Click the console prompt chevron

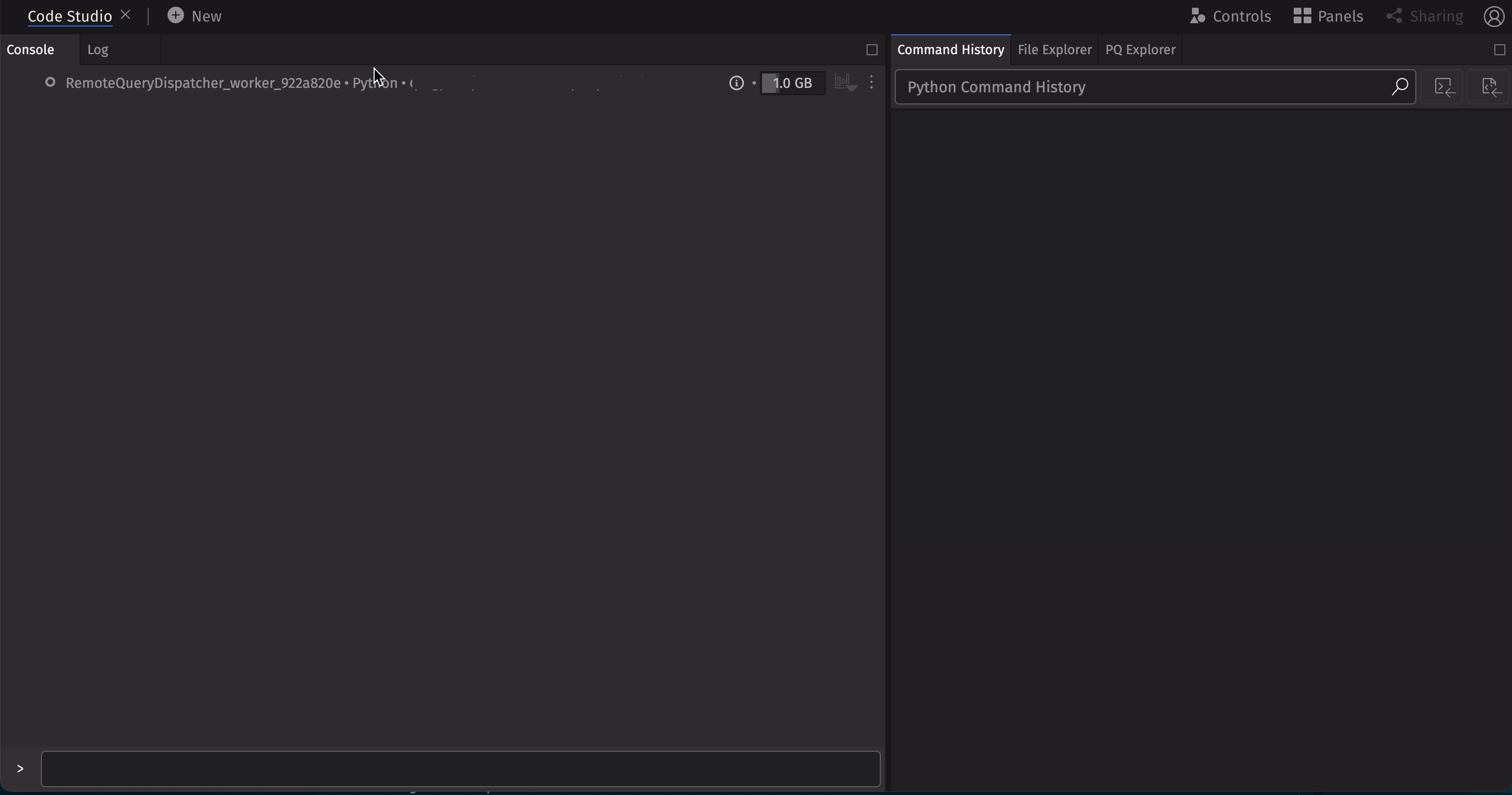tap(20, 768)
